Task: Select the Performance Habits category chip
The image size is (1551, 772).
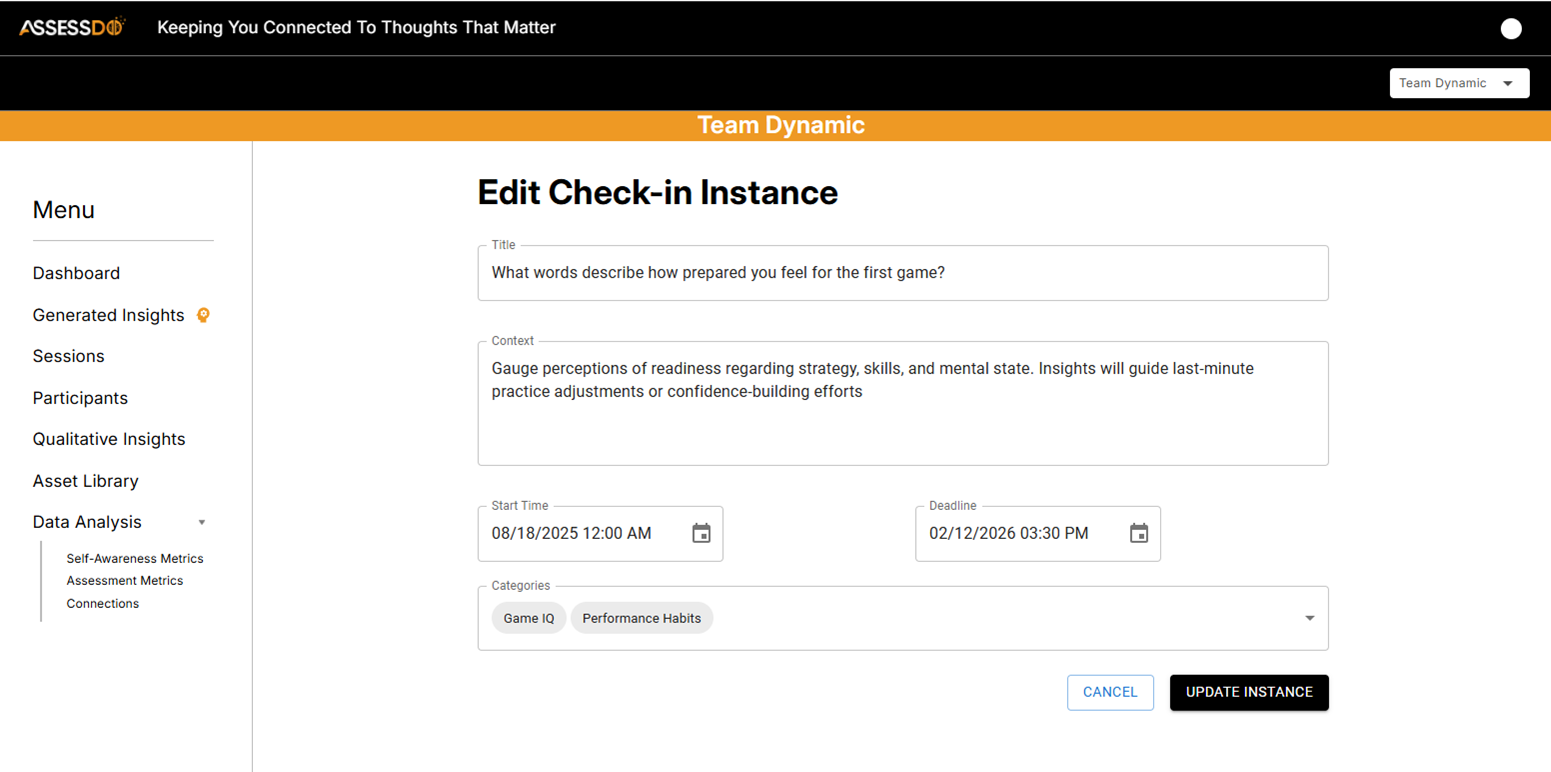Action: (x=642, y=618)
